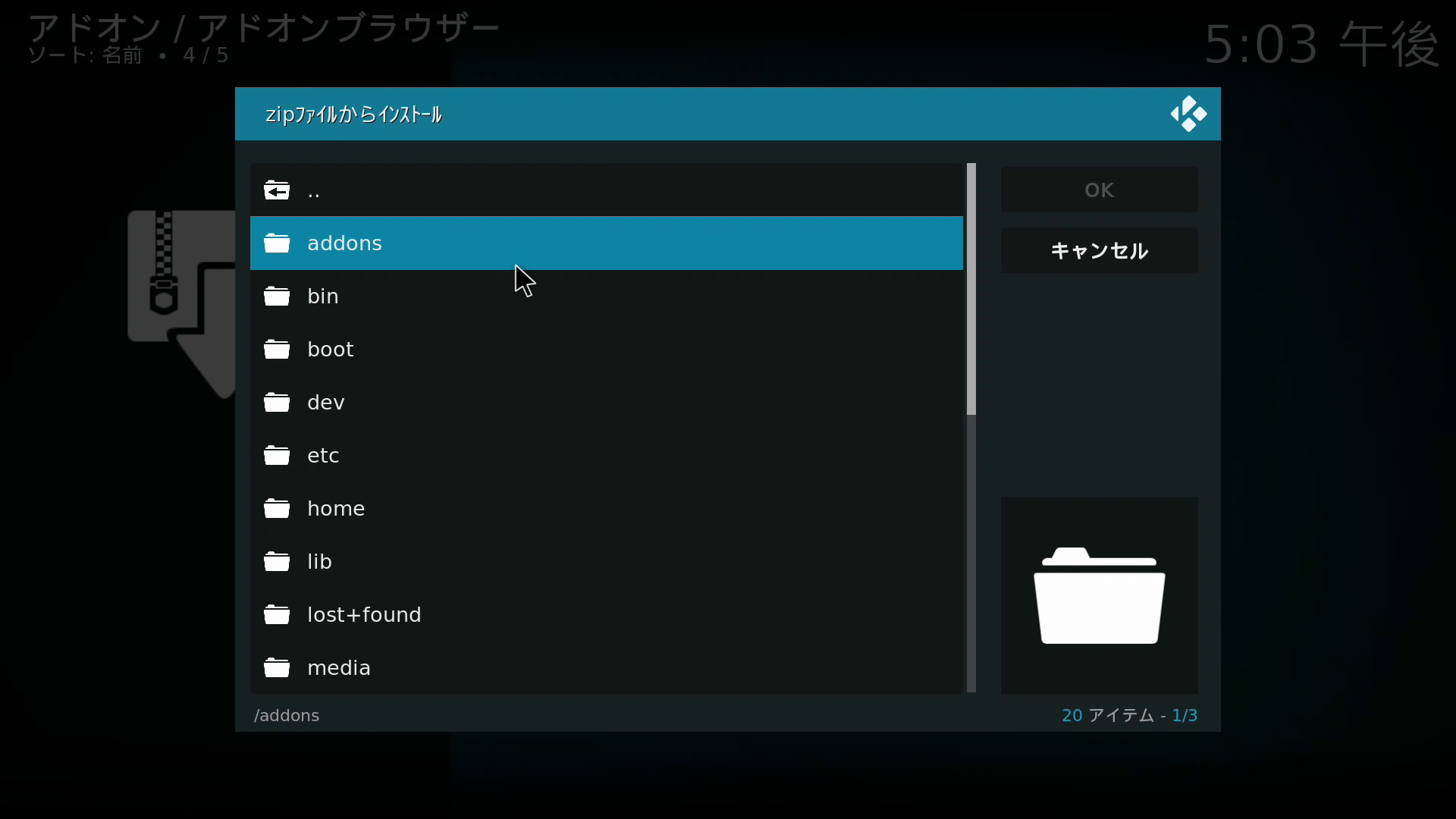This screenshot has width=1456, height=819.
Task: Click the キャンセル button
Action: pos(1100,250)
